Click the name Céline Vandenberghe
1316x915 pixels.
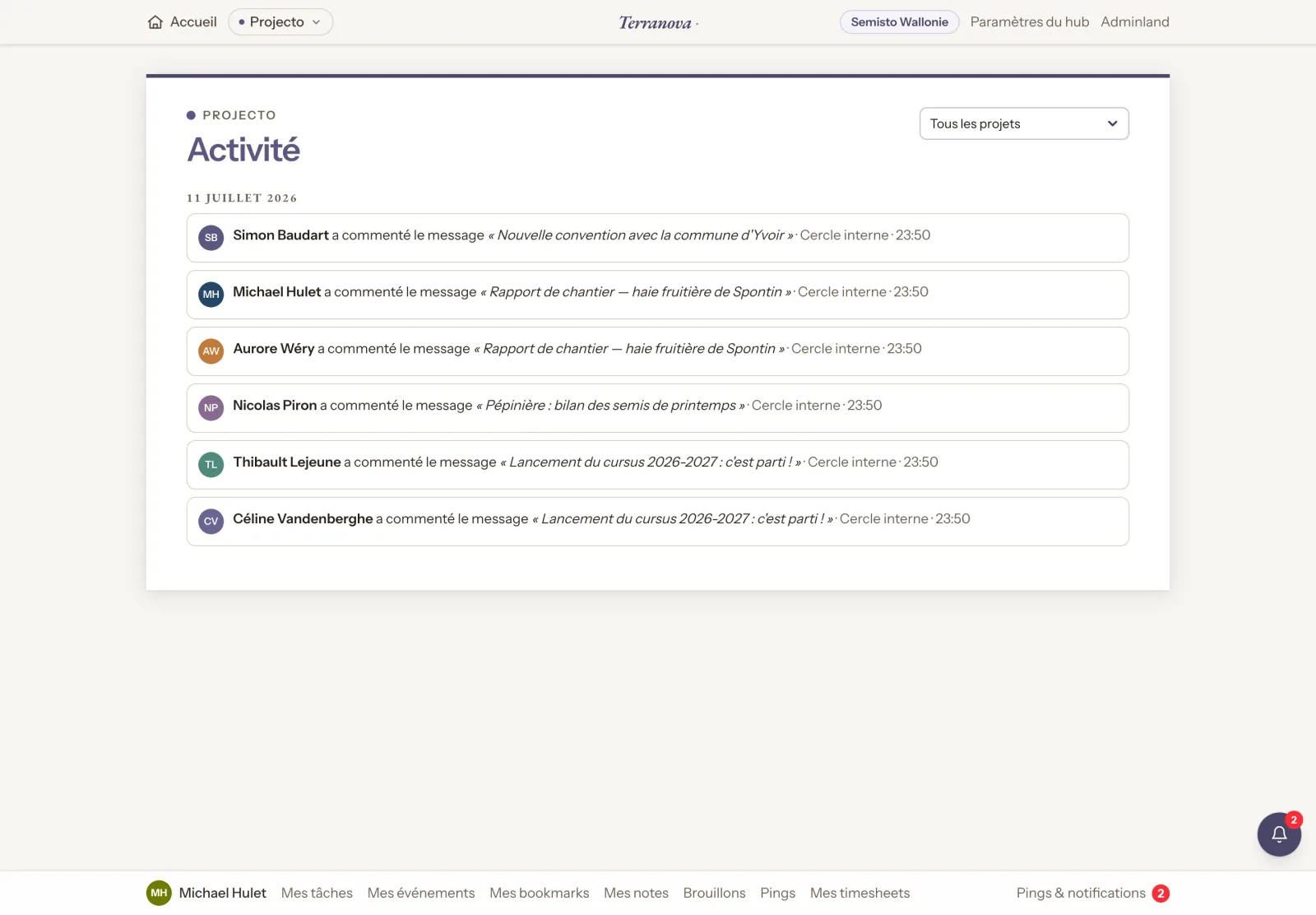(x=303, y=519)
